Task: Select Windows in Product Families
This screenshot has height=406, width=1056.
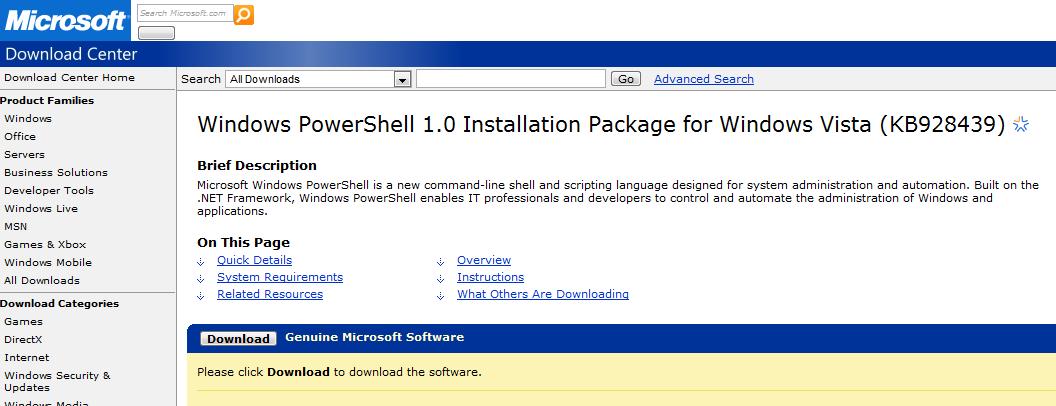Action: pos(28,118)
